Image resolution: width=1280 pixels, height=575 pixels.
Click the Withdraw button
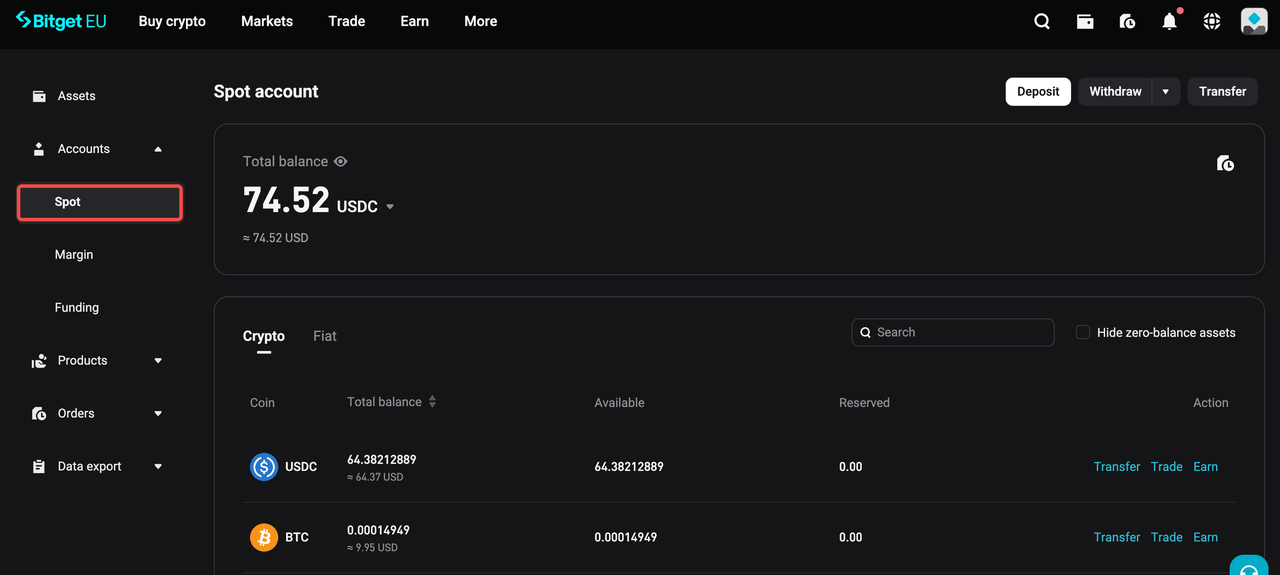[1115, 92]
